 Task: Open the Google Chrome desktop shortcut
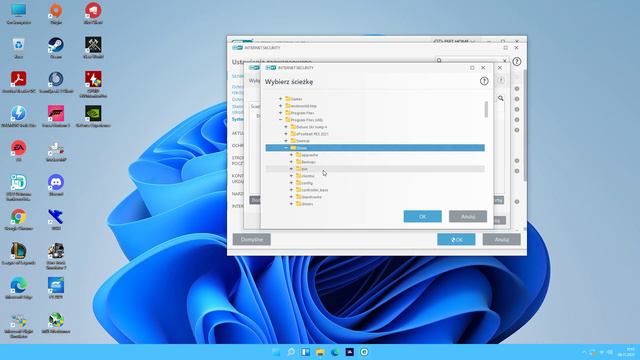[x=18, y=219]
